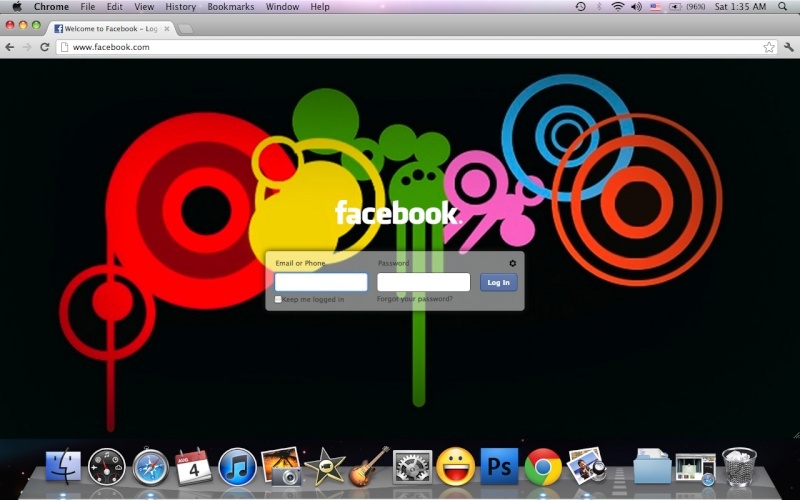Open the File menu
This screenshot has height=500, width=800.
pos(88,7)
